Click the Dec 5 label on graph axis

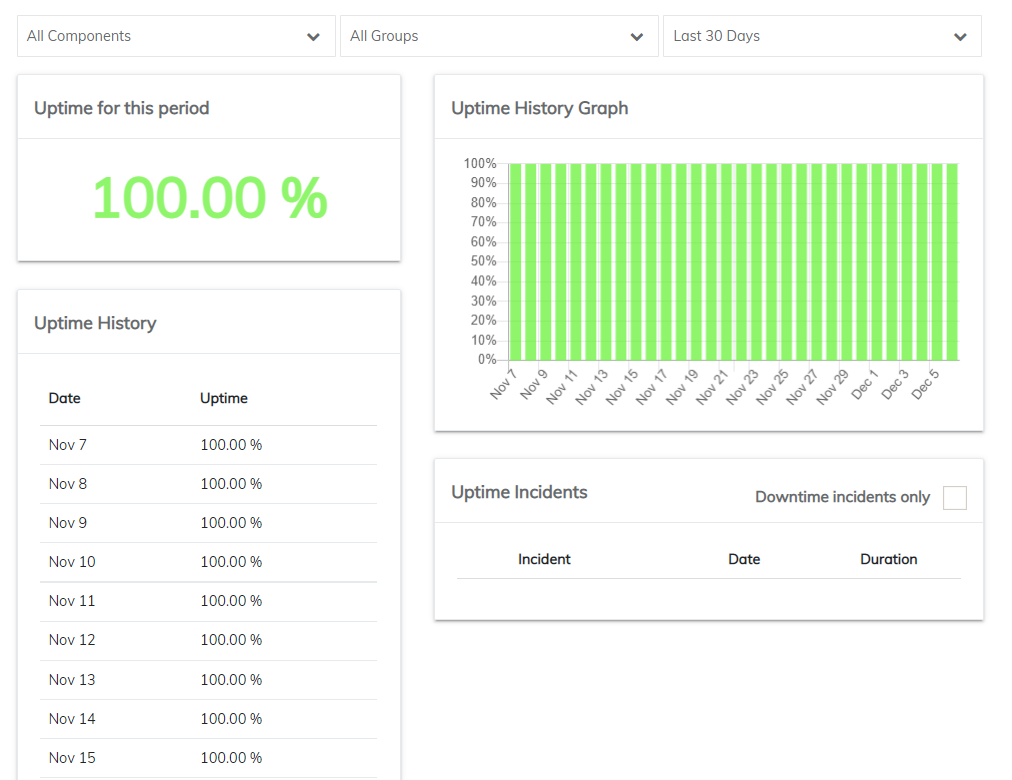(x=927, y=384)
